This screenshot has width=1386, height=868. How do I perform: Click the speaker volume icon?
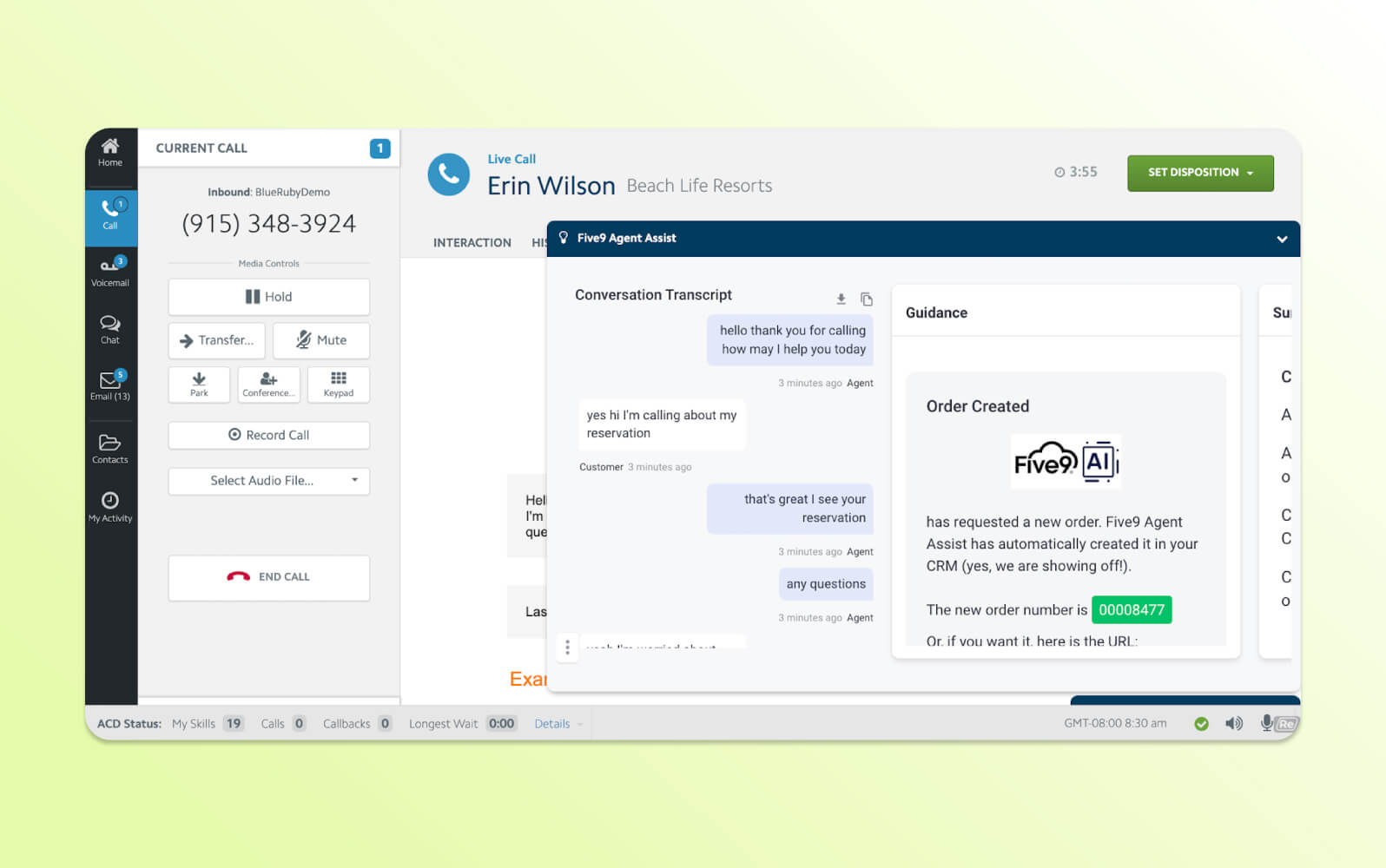point(1233,723)
